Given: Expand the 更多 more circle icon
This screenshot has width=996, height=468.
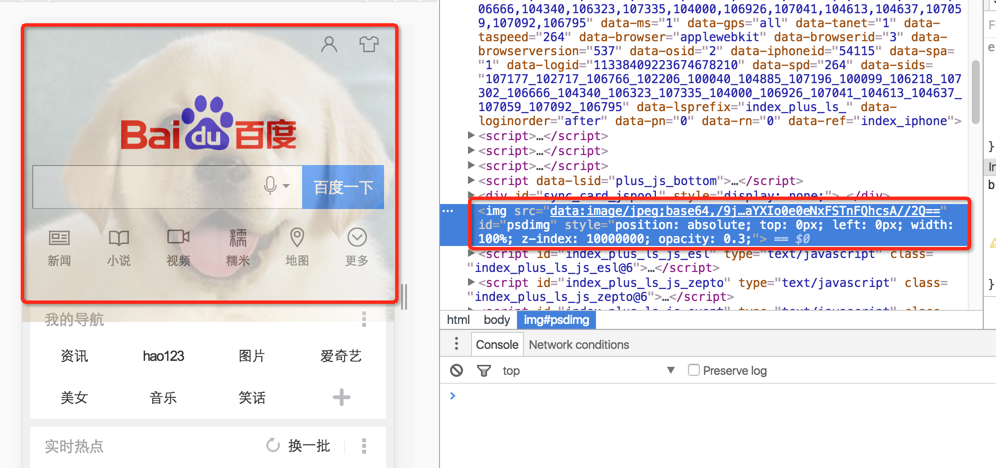Looking at the screenshot, I should (357, 238).
